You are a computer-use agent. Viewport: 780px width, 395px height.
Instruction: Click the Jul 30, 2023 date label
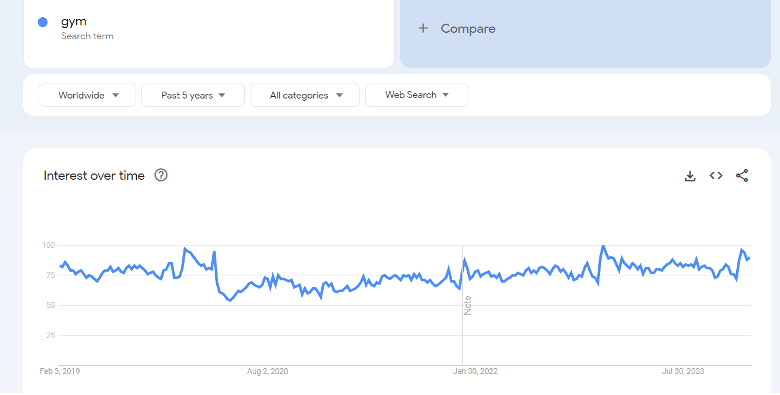click(x=682, y=371)
